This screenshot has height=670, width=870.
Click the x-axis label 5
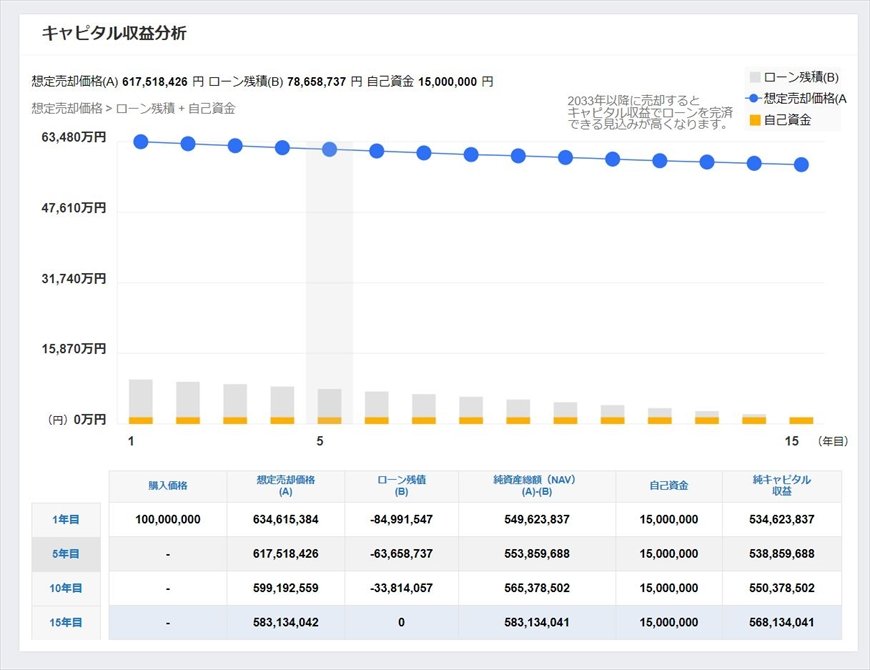[320, 441]
